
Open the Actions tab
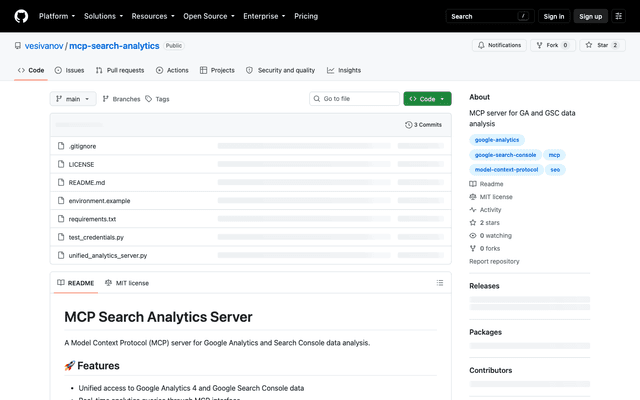pyautogui.click(x=172, y=70)
